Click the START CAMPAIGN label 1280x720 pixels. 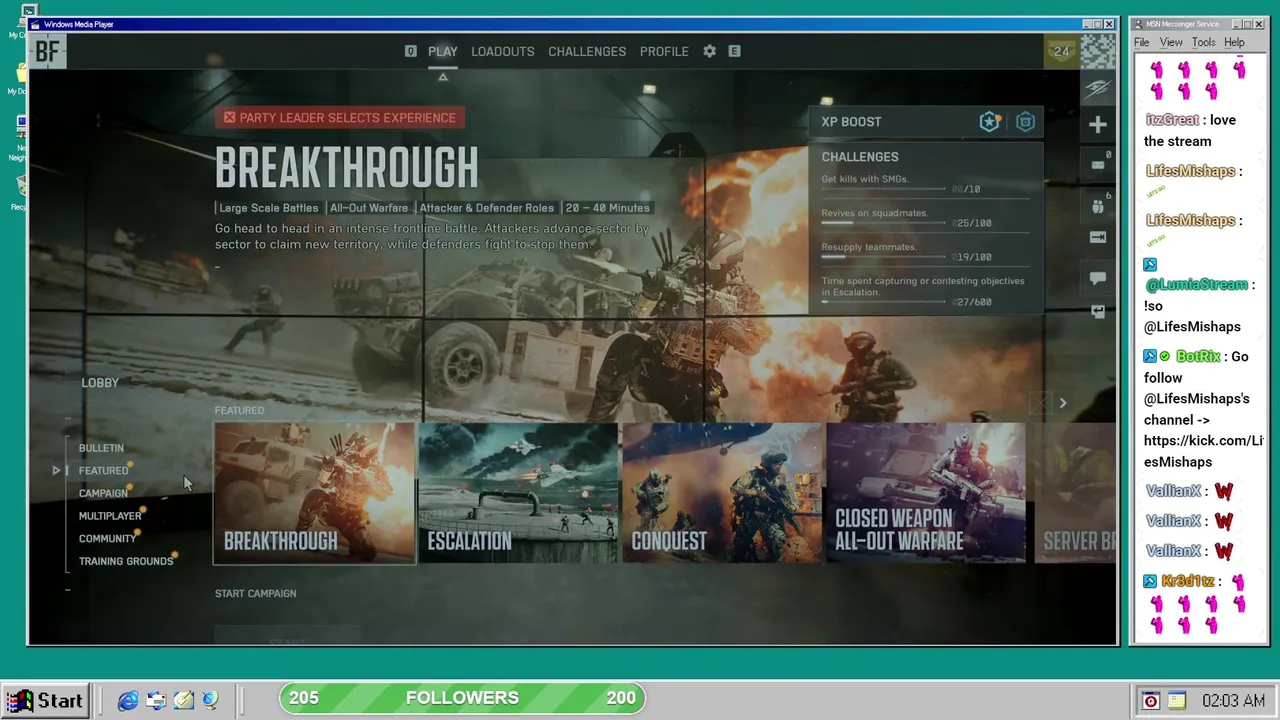point(255,594)
